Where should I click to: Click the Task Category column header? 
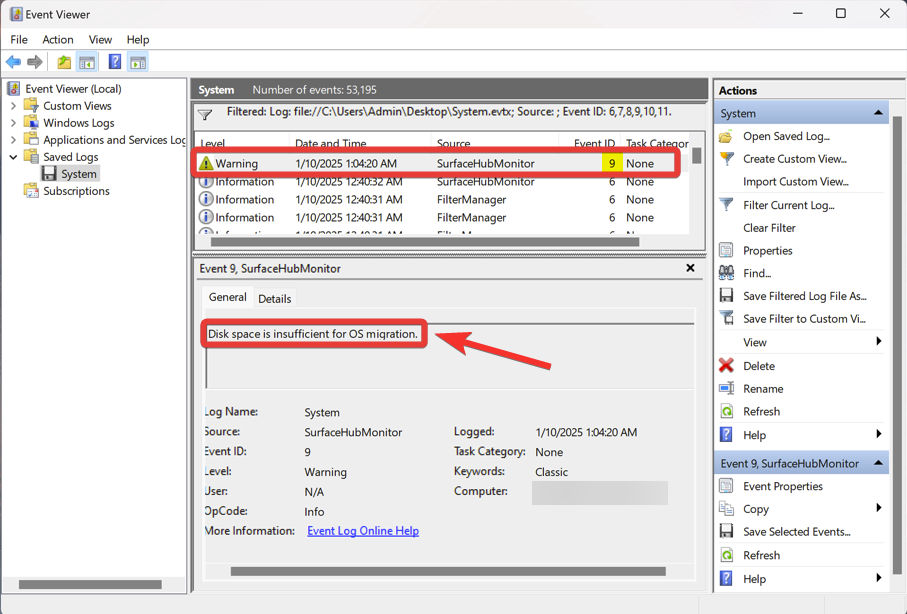click(x=655, y=143)
